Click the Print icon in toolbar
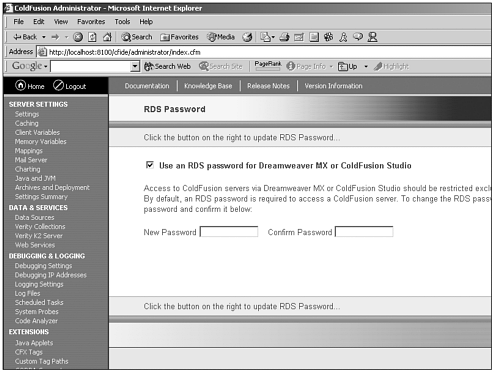The height and width of the screenshot is (372, 495). (284, 37)
